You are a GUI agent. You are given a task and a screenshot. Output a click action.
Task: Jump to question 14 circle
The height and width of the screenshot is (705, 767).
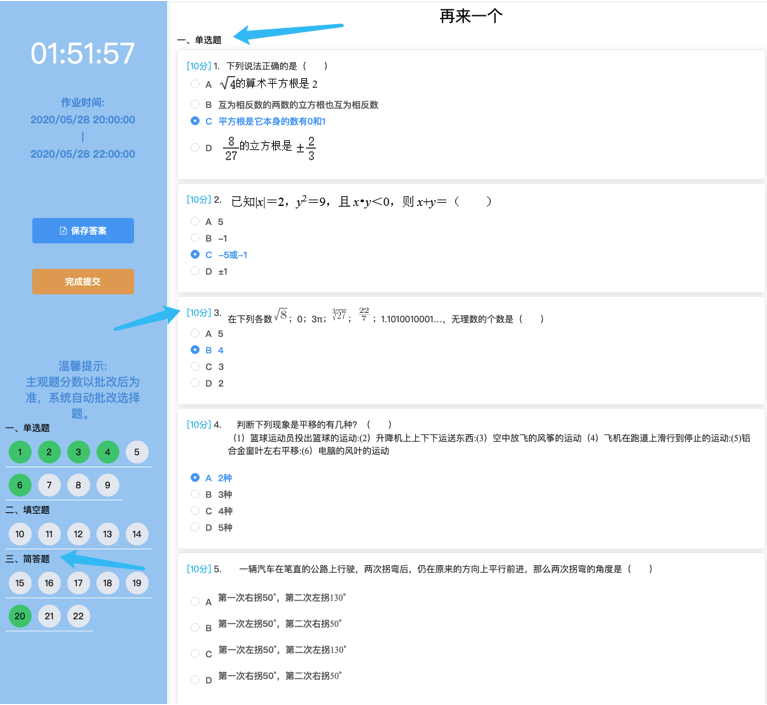137,534
